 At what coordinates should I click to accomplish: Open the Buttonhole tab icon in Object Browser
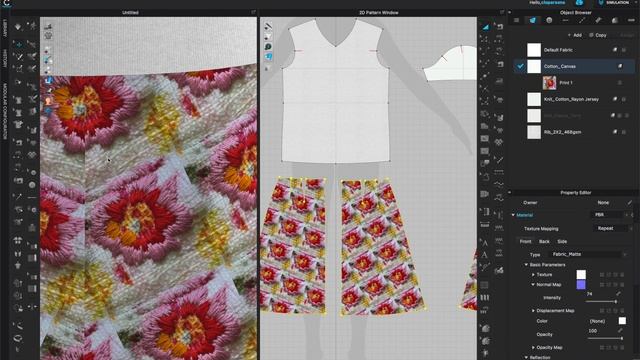[x=565, y=20]
